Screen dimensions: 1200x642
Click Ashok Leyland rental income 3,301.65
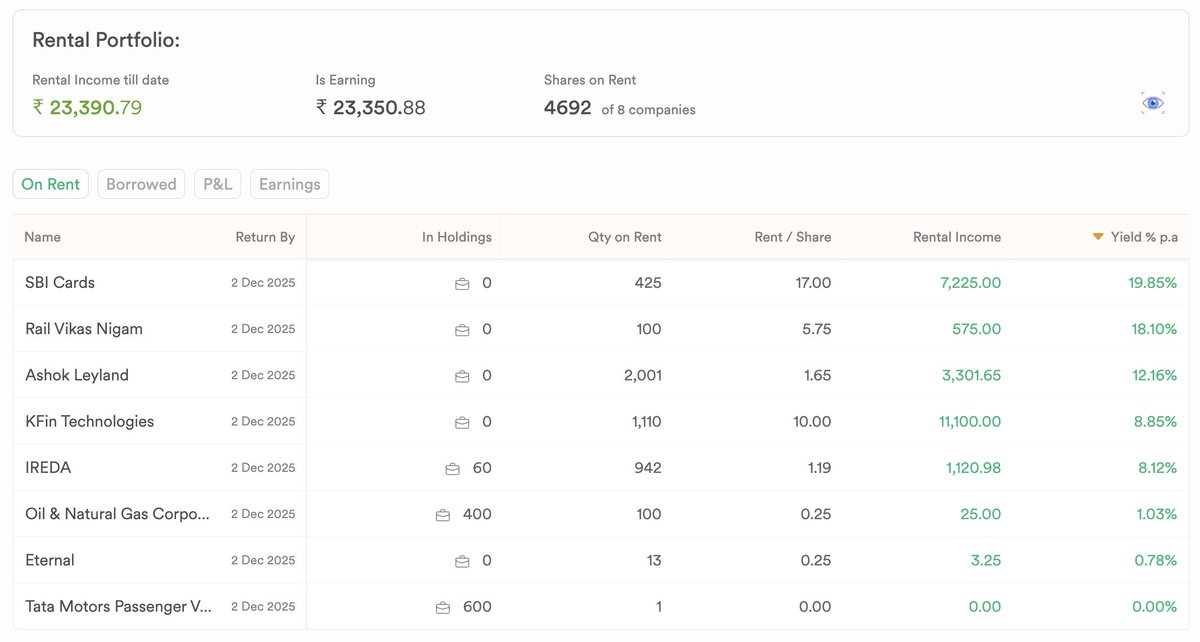pos(972,375)
